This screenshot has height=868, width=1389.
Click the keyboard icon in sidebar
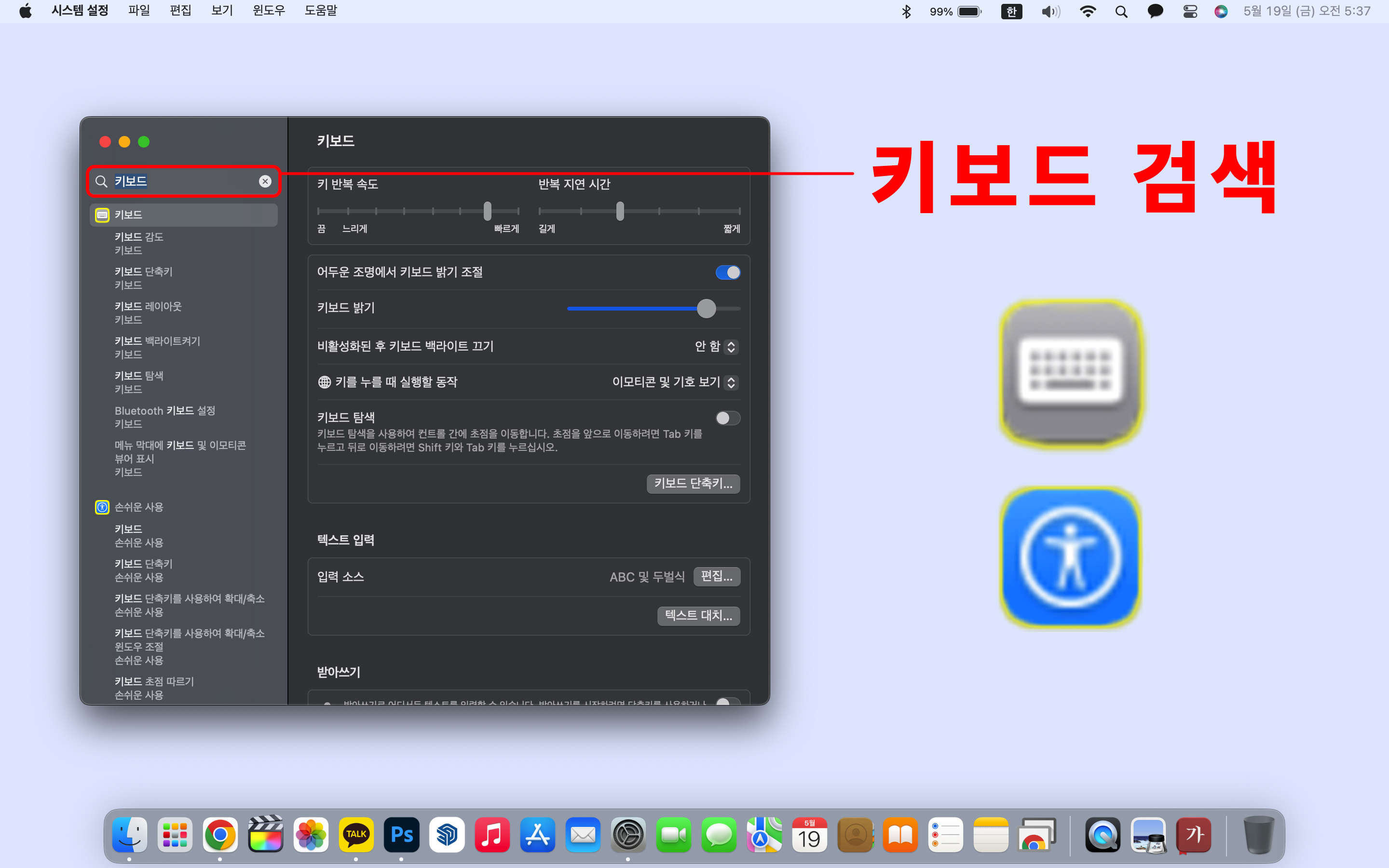[x=102, y=215]
